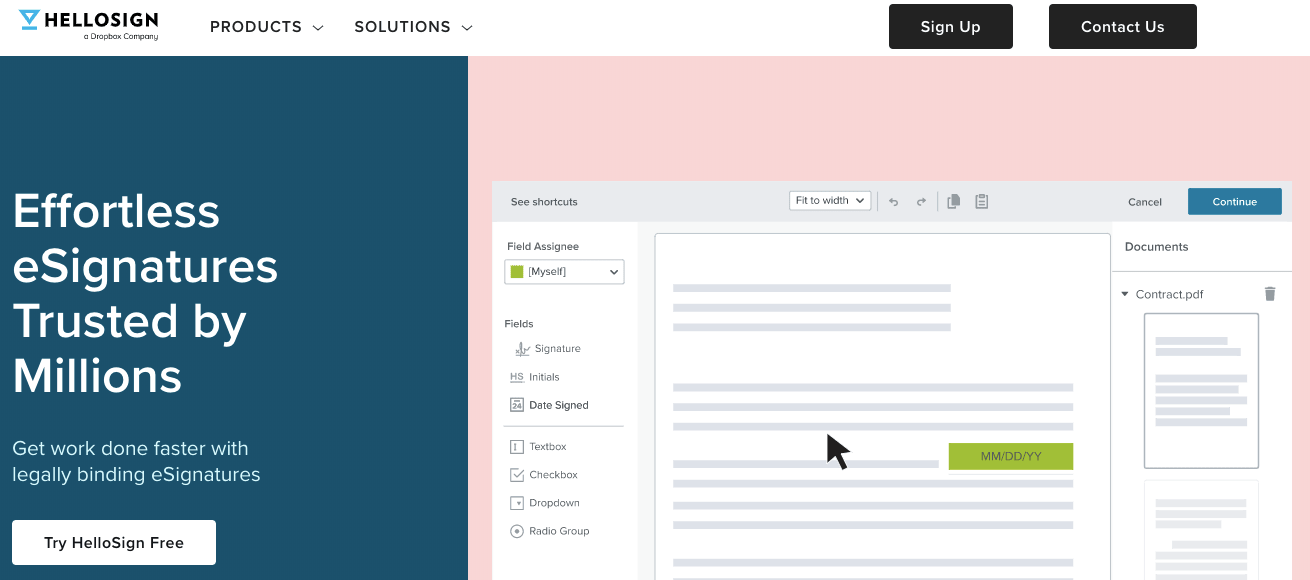1310x580 pixels.
Task: Click the undo arrow icon
Action: [x=893, y=202]
